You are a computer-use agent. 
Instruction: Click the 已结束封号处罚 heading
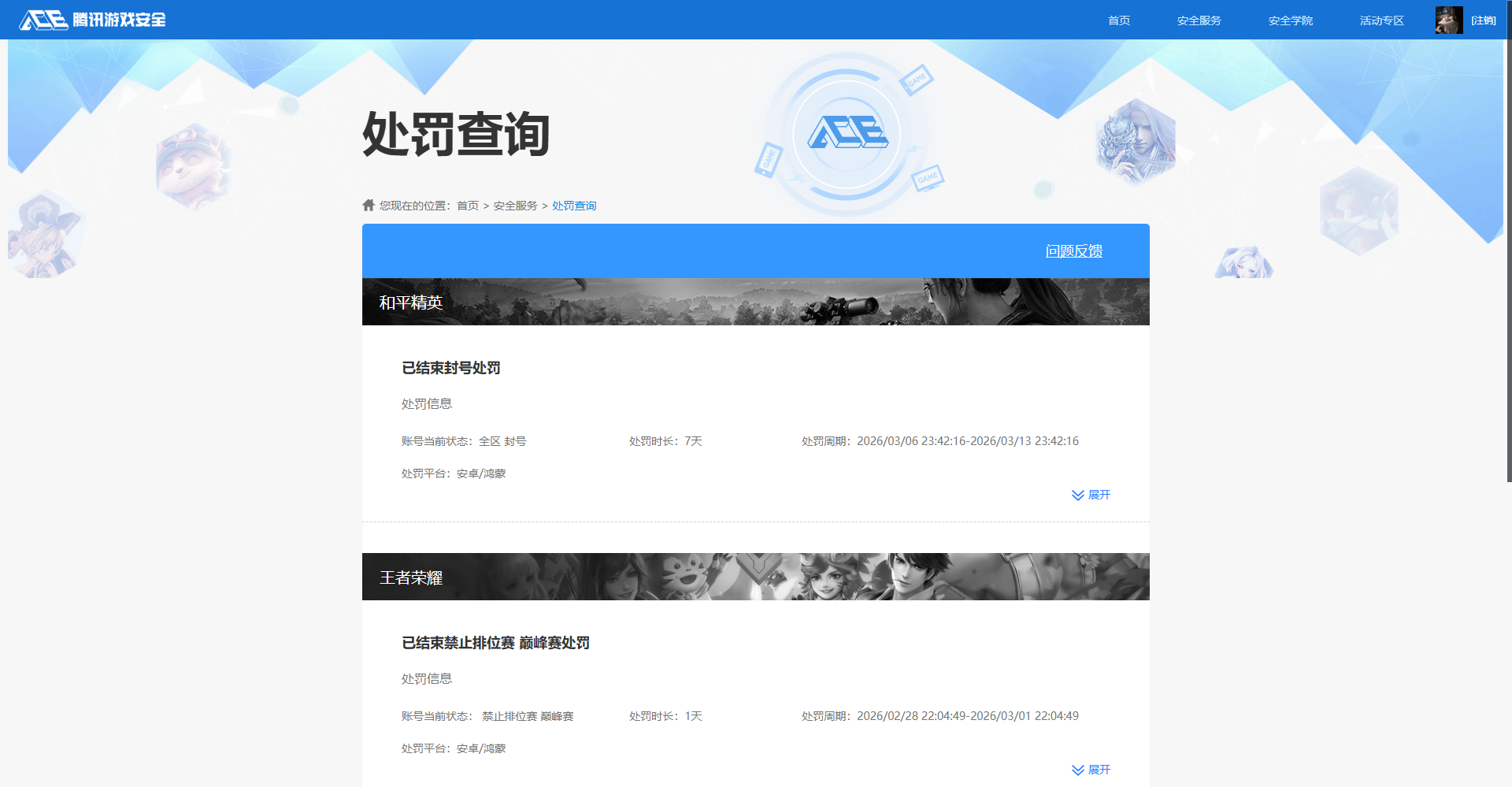coord(451,368)
